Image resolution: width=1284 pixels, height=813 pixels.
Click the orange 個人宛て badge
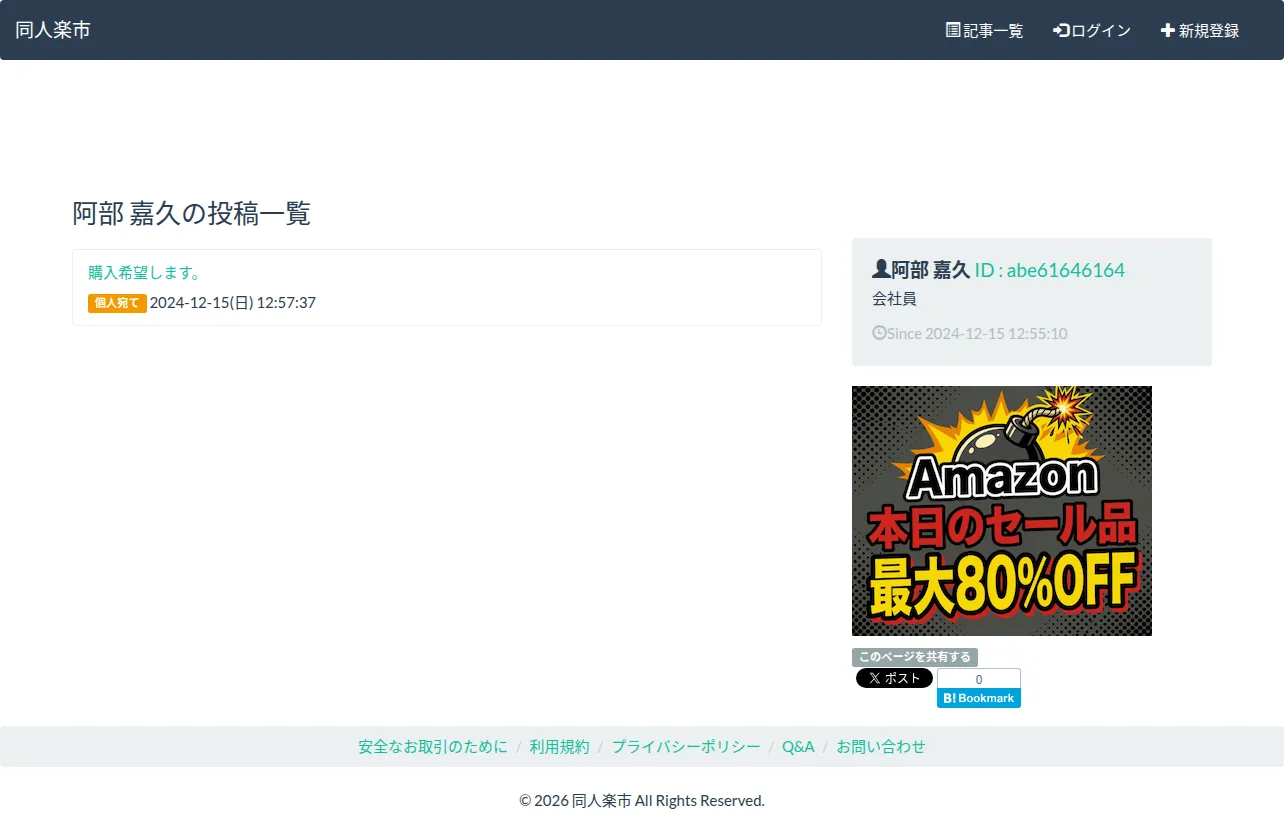[x=117, y=303]
